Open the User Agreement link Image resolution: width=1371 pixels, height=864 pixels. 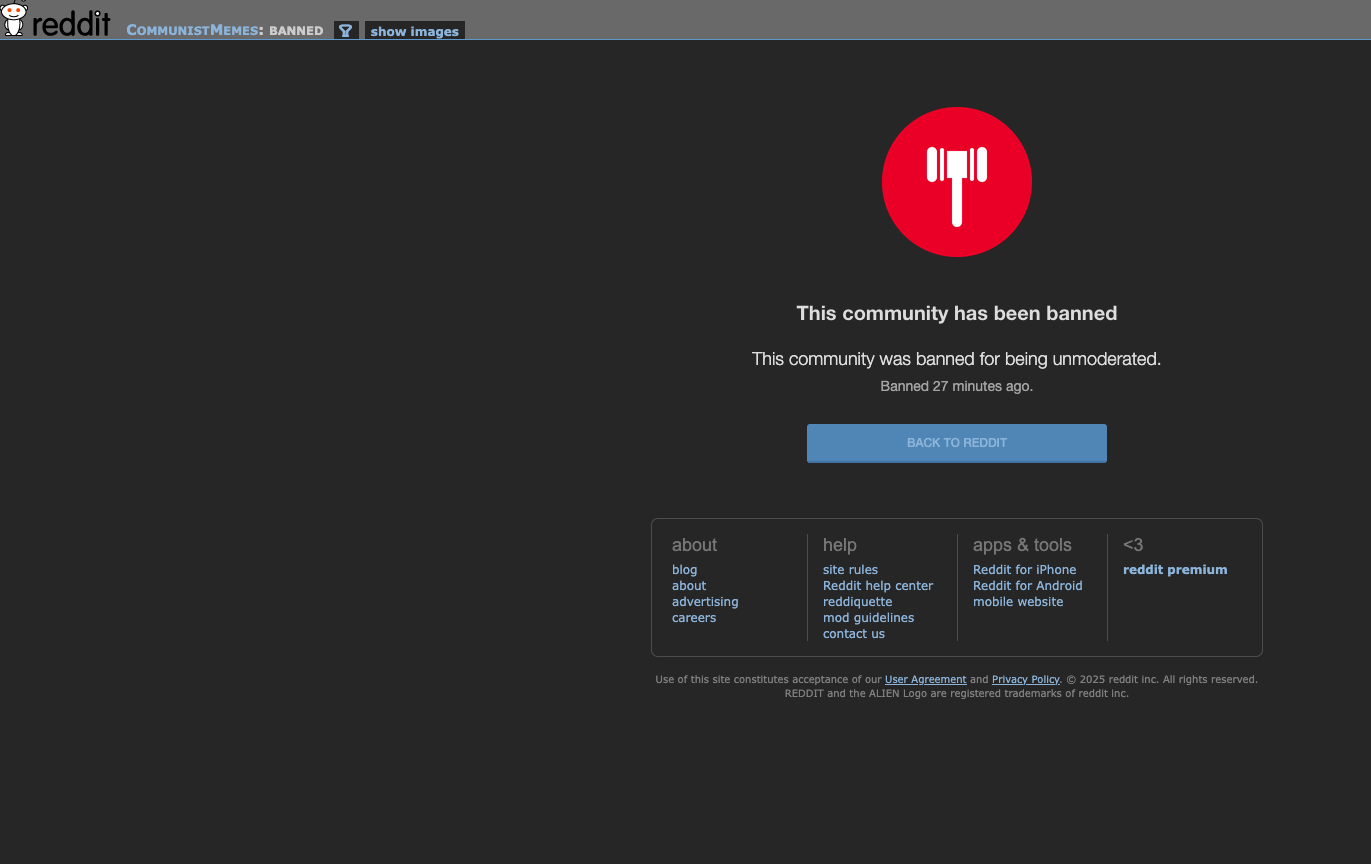(x=925, y=680)
